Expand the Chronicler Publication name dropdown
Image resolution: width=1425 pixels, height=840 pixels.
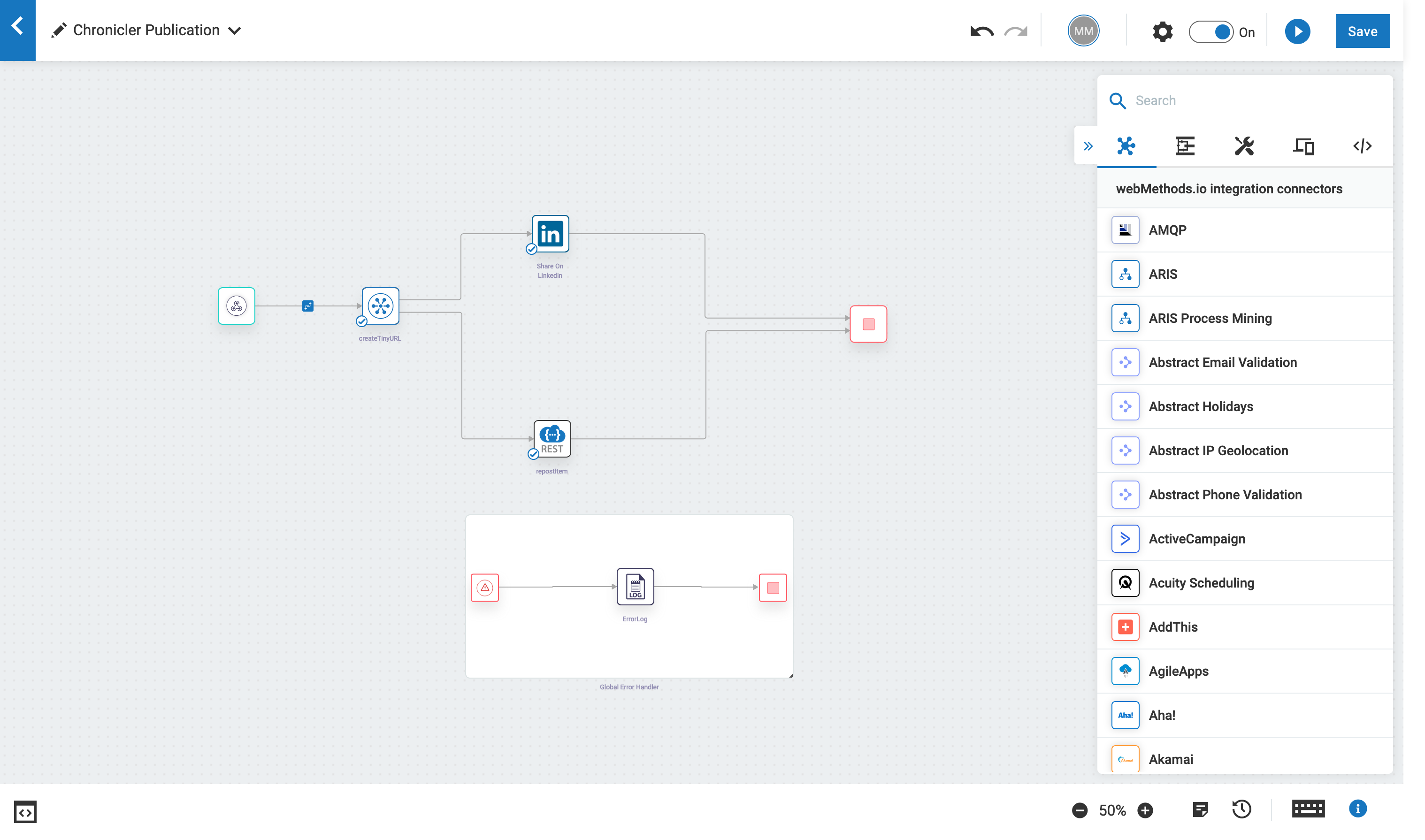click(x=234, y=31)
